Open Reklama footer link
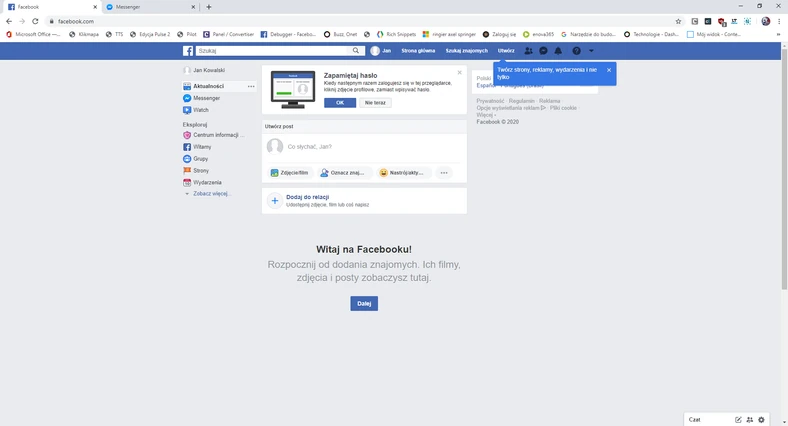The height and width of the screenshot is (426, 788). (549, 101)
